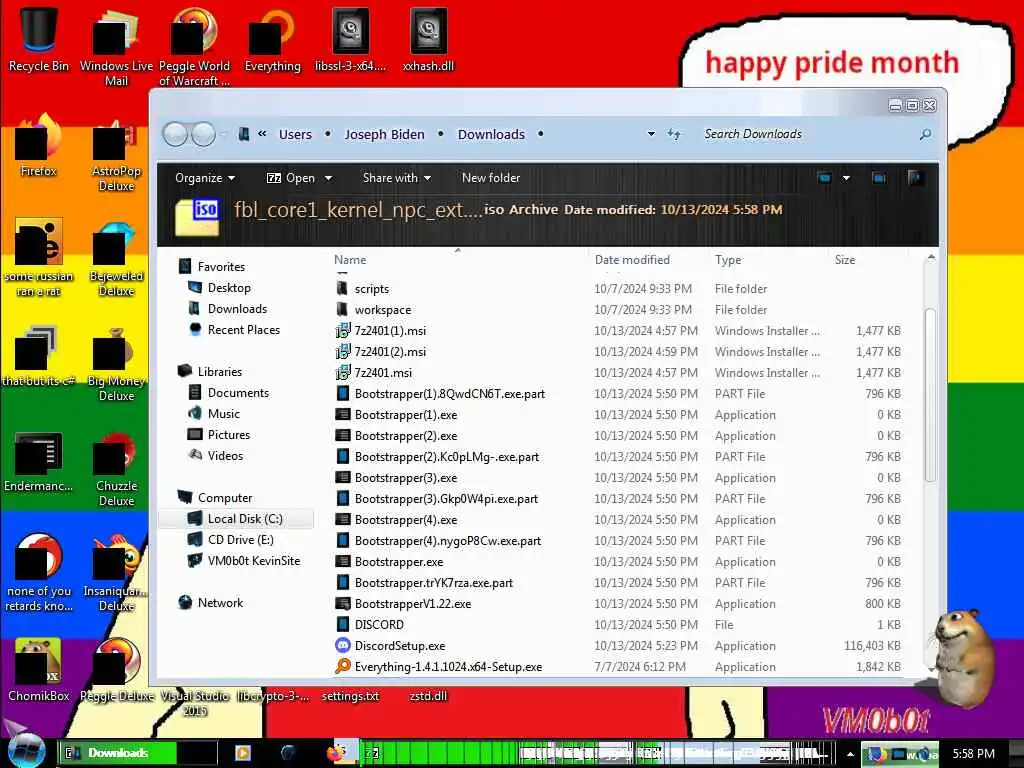Sort by the Name column header
This screenshot has height=768, width=1024.
point(350,260)
